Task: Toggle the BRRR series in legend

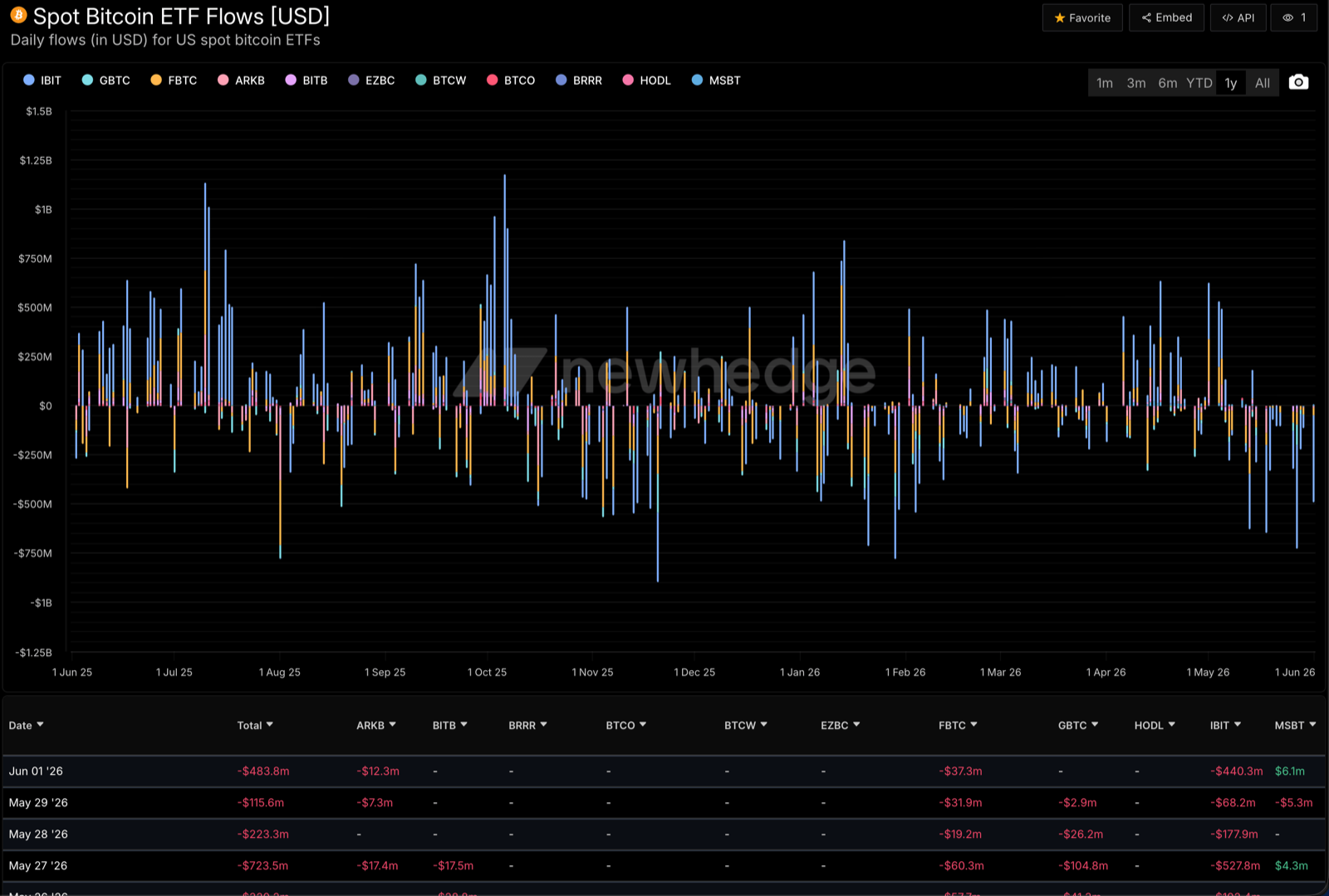Action: pos(579,81)
